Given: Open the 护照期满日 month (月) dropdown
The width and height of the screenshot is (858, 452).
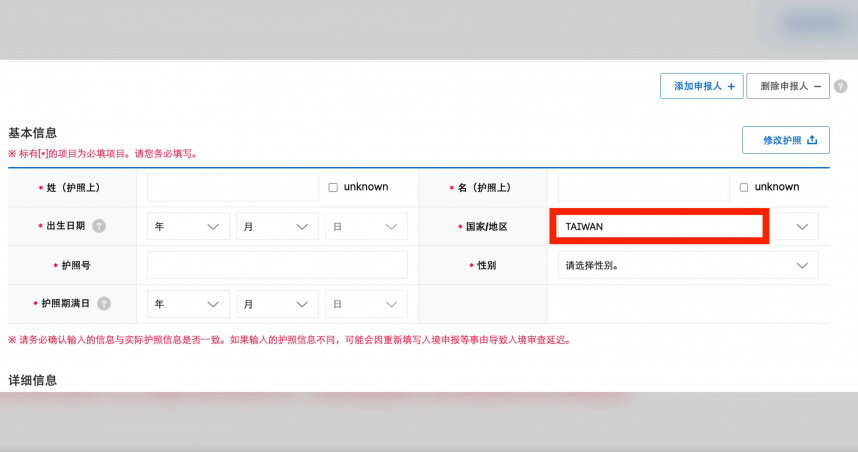Looking at the screenshot, I should (277, 304).
